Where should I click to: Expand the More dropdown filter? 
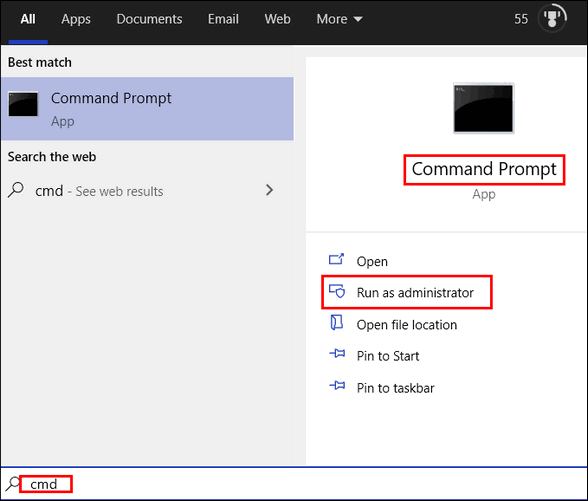click(x=339, y=19)
